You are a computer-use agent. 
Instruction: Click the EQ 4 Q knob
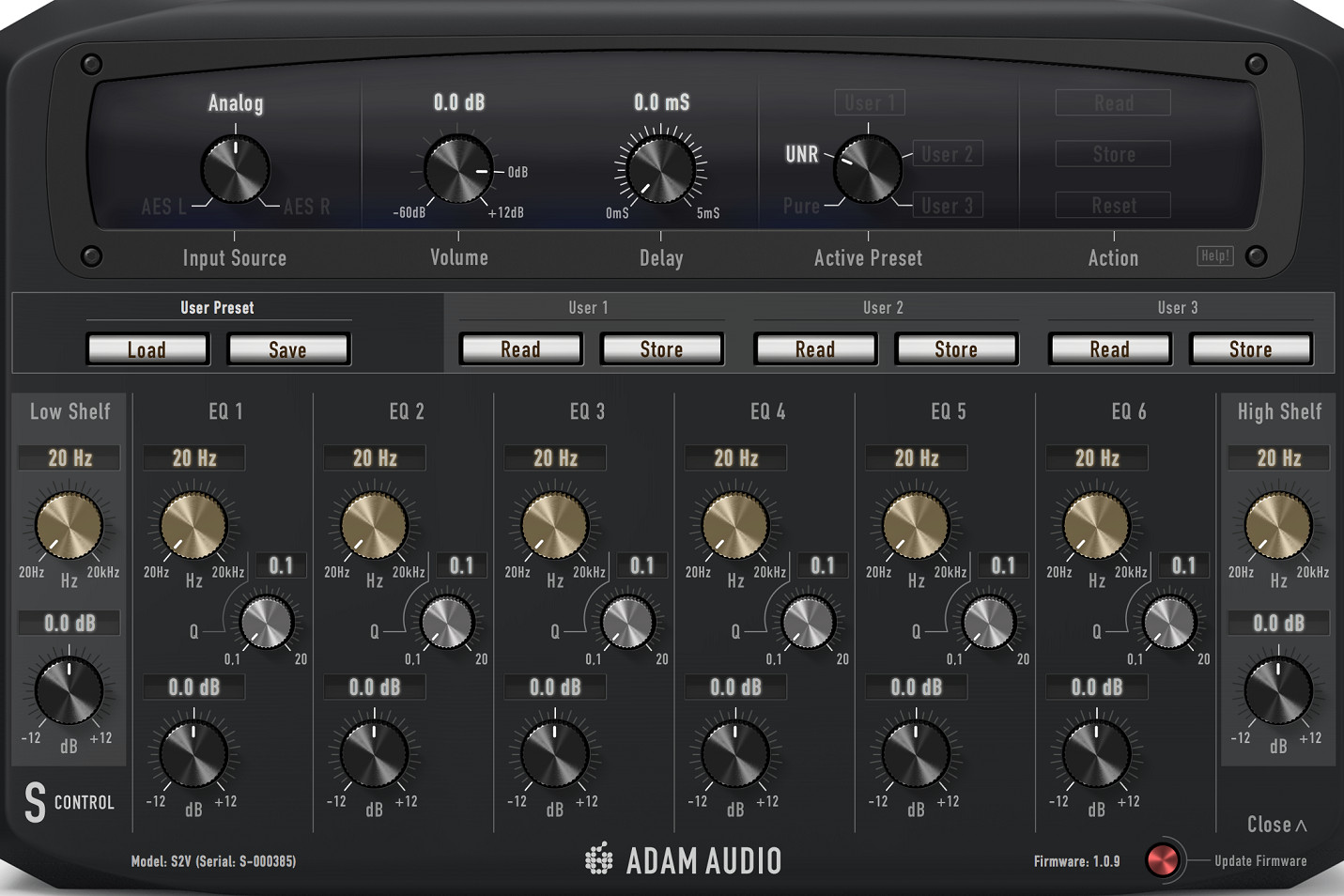[x=808, y=623]
